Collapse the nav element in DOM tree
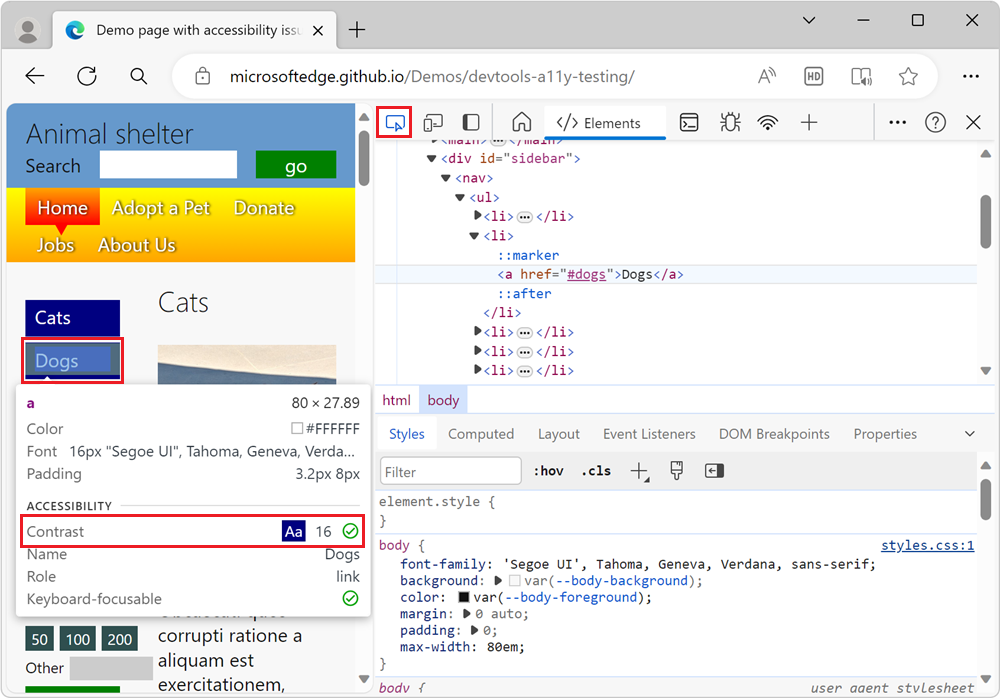The image size is (1000, 698). tap(446, 177)
